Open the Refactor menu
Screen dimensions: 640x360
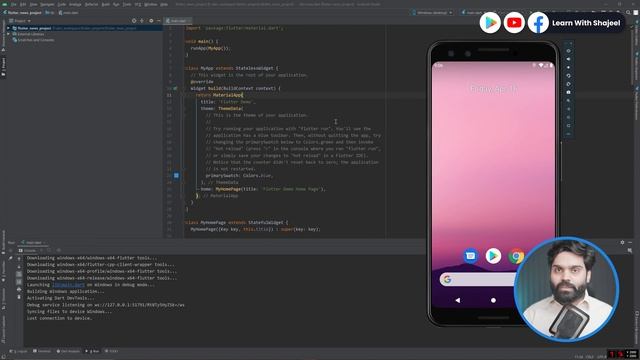91,4
